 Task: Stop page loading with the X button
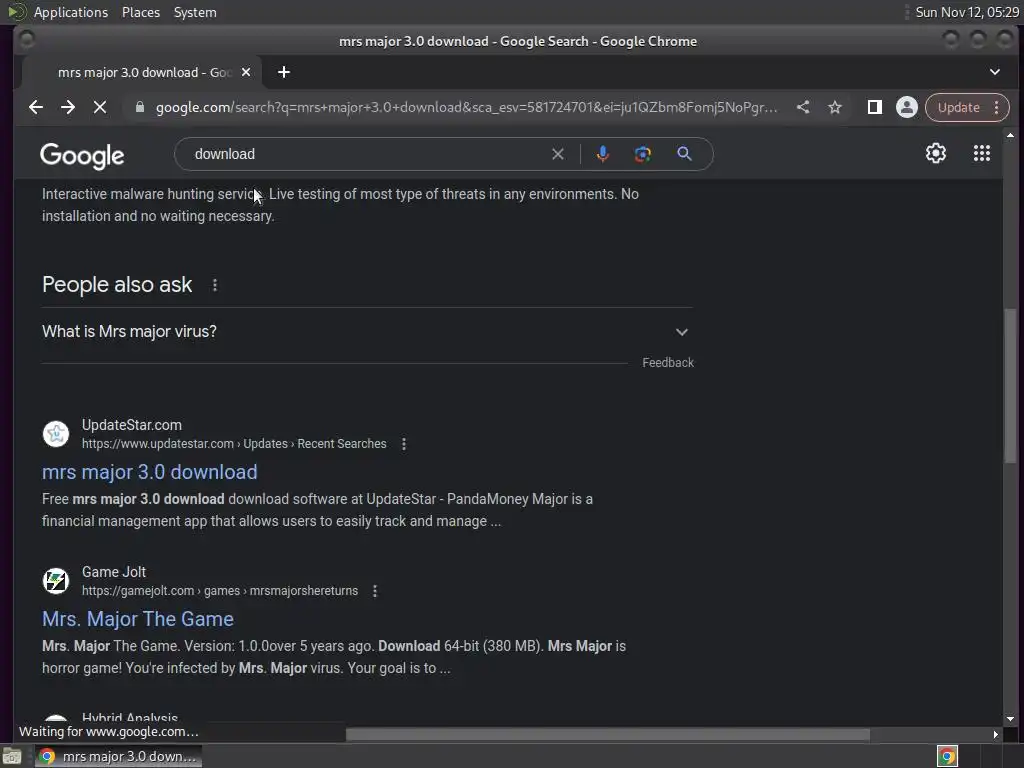pos(100,107)
